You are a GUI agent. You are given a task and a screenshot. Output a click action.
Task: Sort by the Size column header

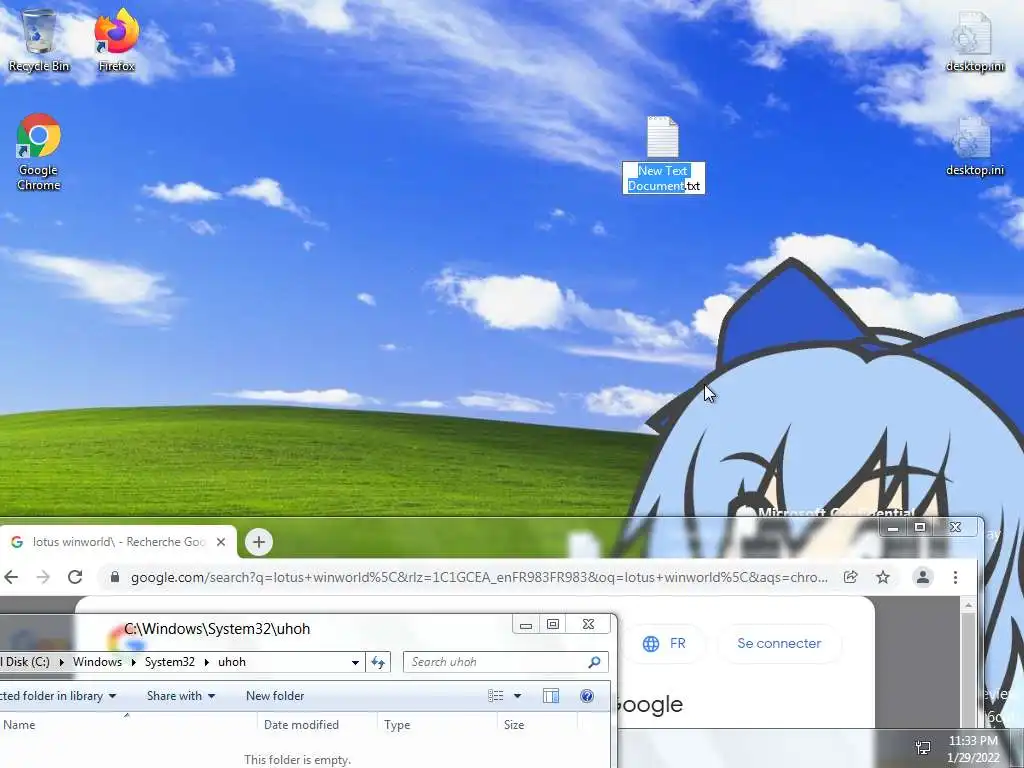[537, 724]
